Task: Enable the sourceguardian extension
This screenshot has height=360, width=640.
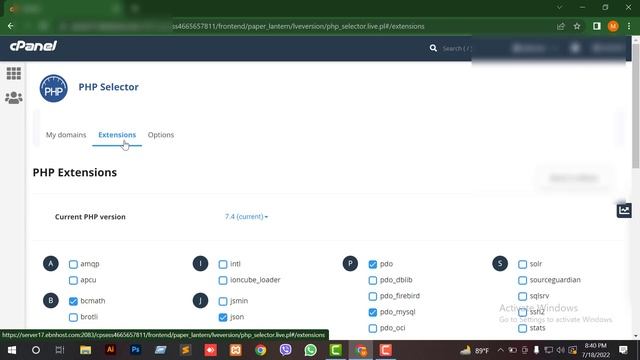Action: 522,280
